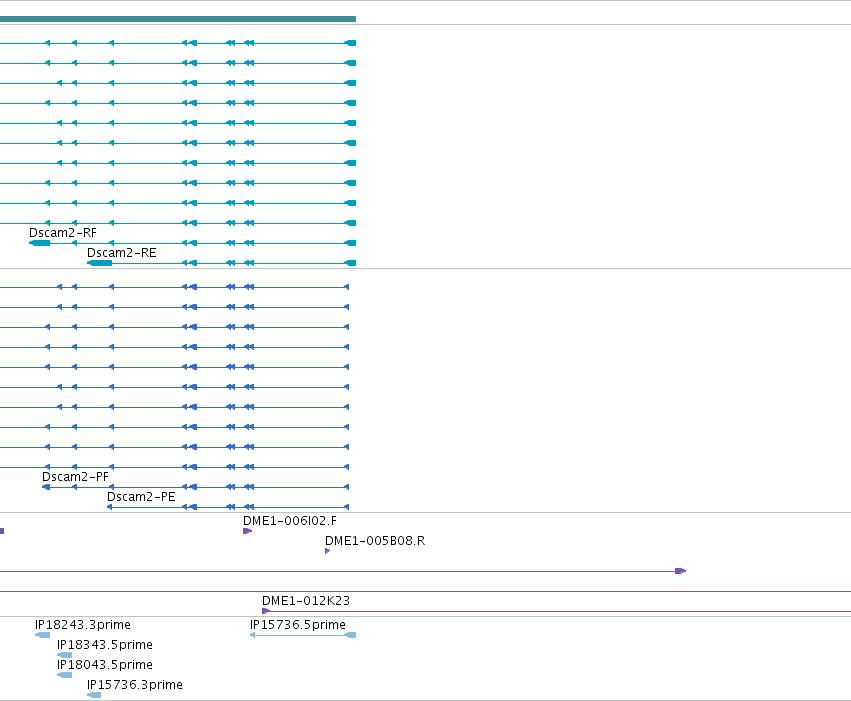Screen dimensions: 851x701
Task: Click the IP18043.5prime label
Action: click(105, 665)
